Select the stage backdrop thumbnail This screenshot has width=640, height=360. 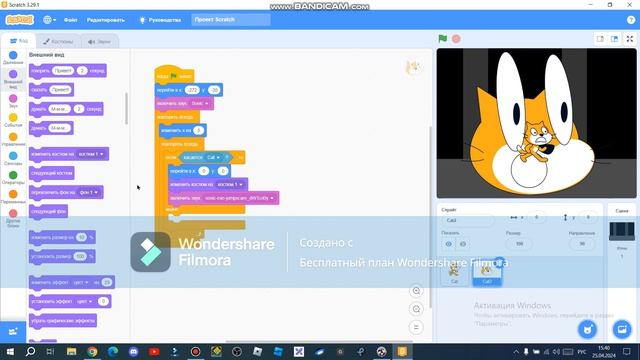[x=622, y=231]
